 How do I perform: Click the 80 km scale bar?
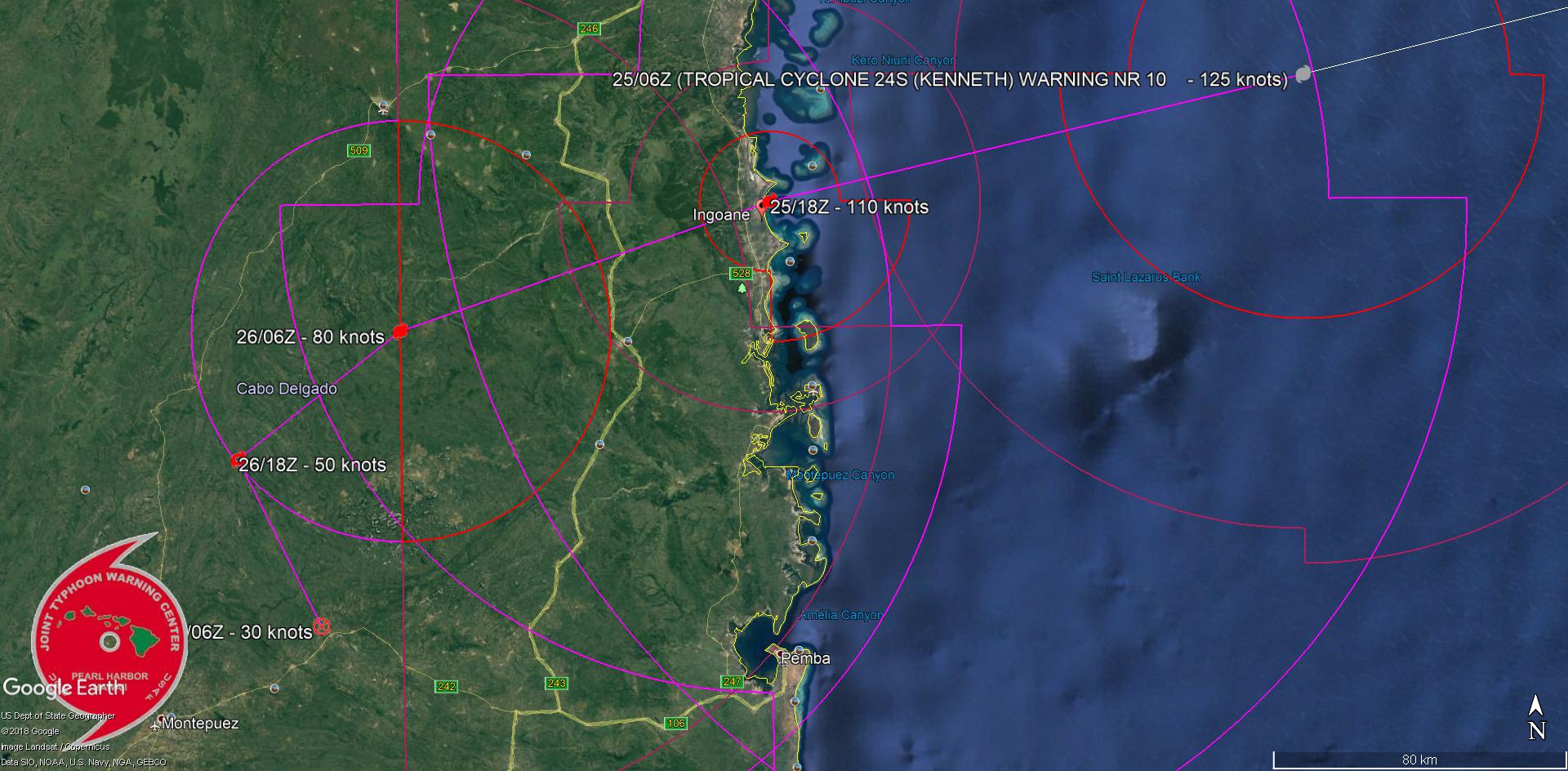click(1419, 760)
